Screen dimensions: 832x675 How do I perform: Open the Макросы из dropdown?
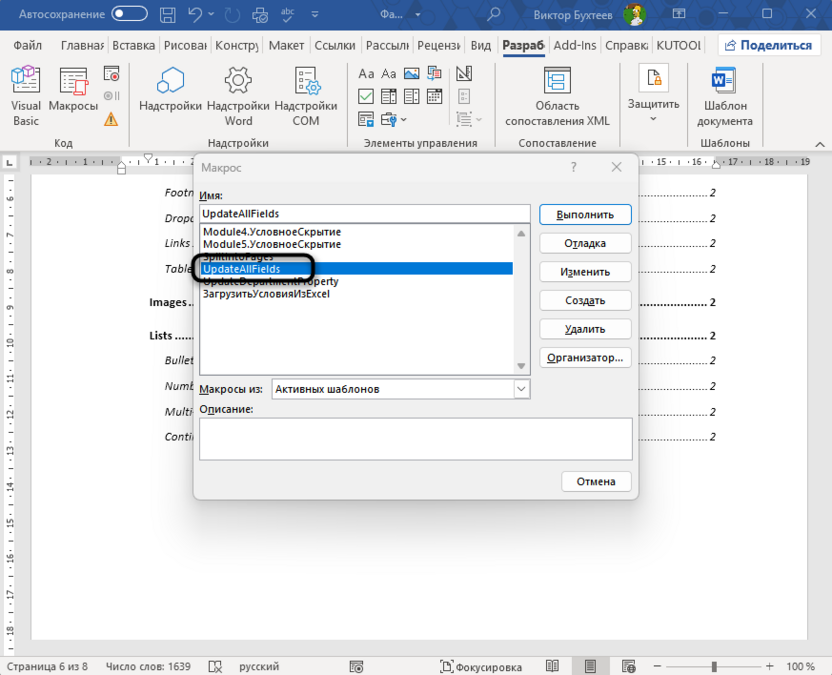522,388
